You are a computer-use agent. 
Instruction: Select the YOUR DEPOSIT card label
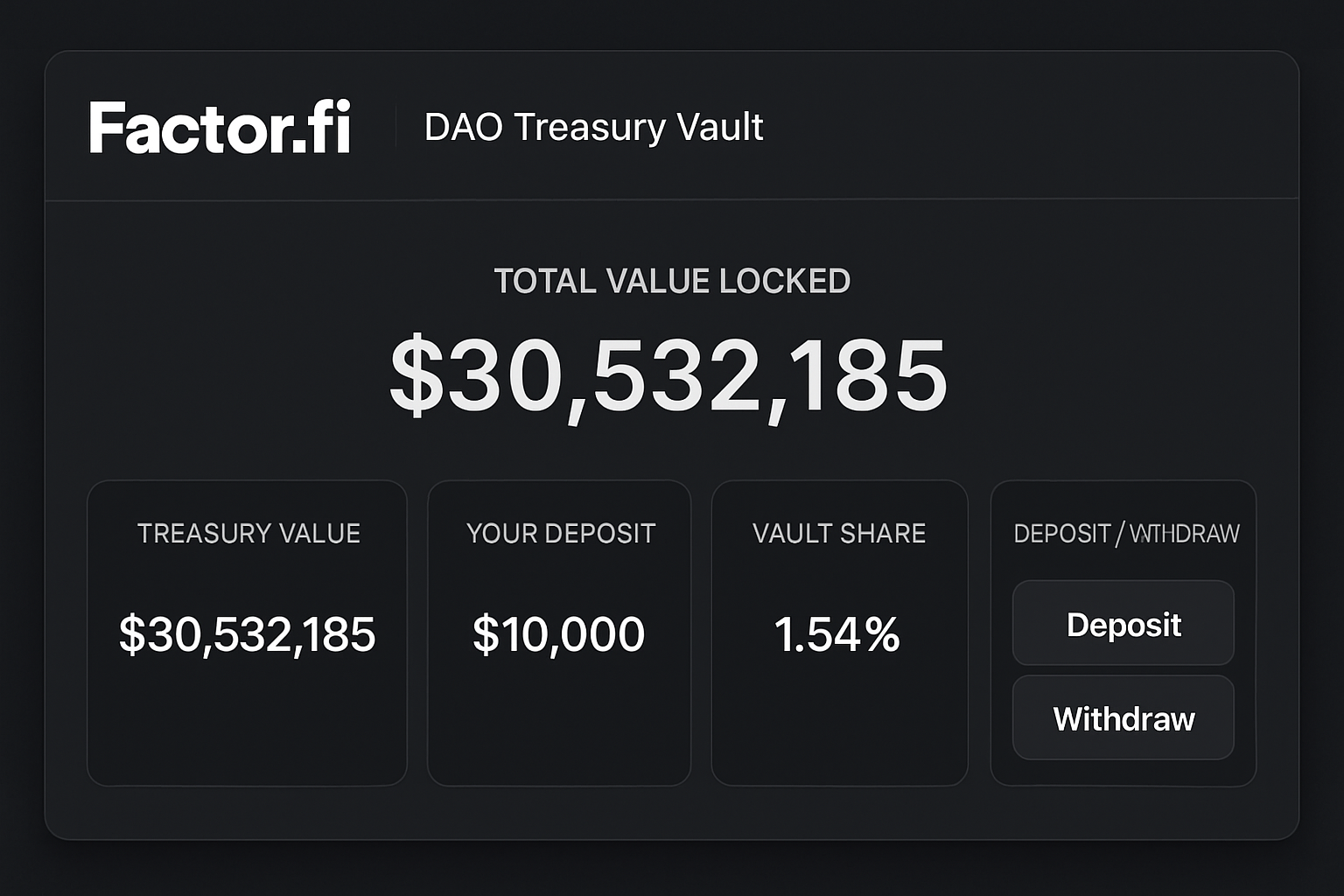coord(561,533)
